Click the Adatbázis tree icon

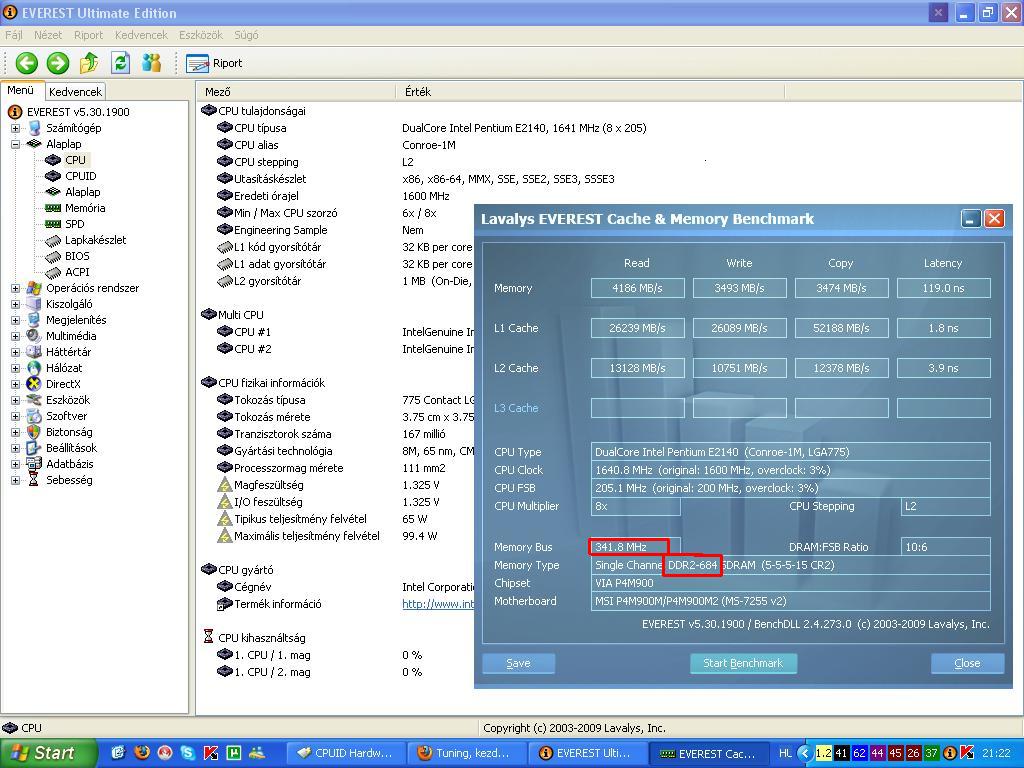(x=34, y=464)
